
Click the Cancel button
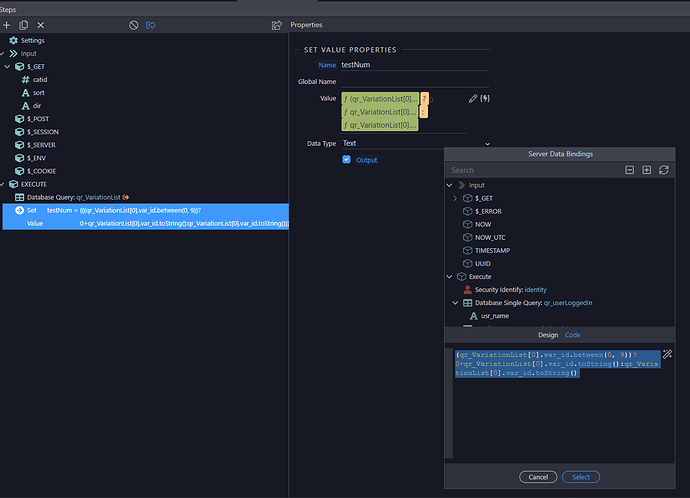tap(538, 477)
